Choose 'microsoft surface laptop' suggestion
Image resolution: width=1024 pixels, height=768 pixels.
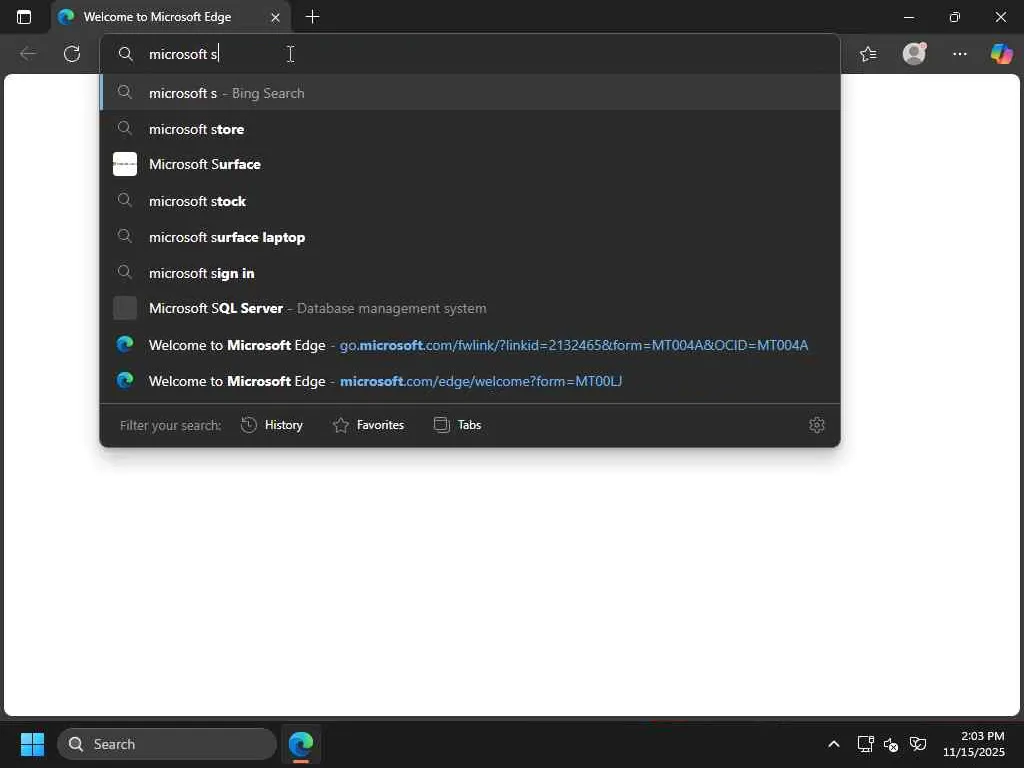point(470,236)
